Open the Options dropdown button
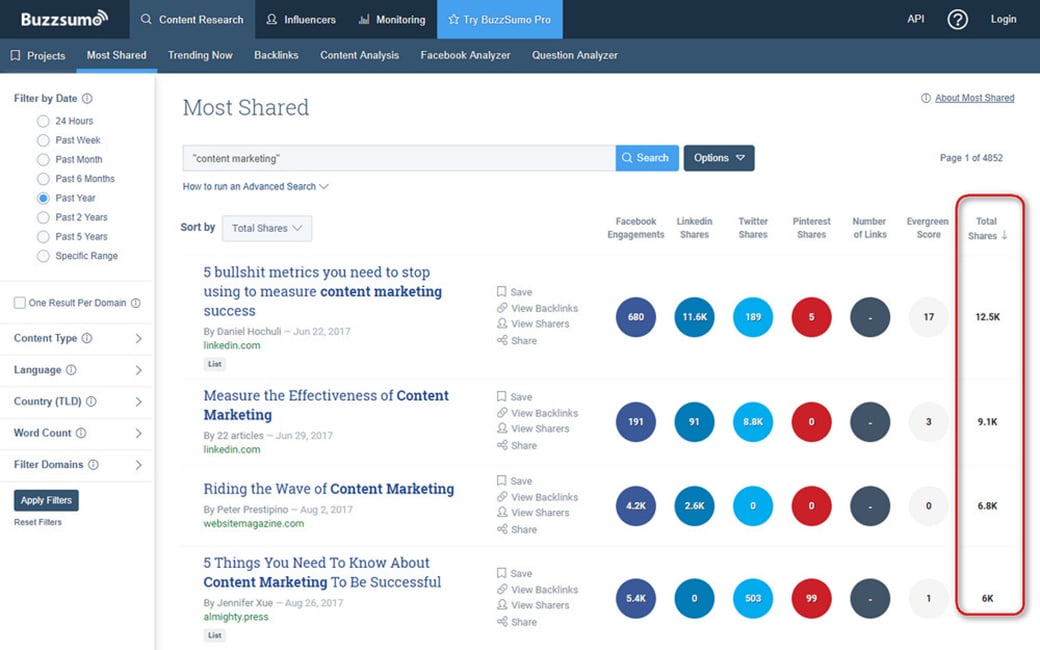1040x650 pixels. [x=718, y=158]
